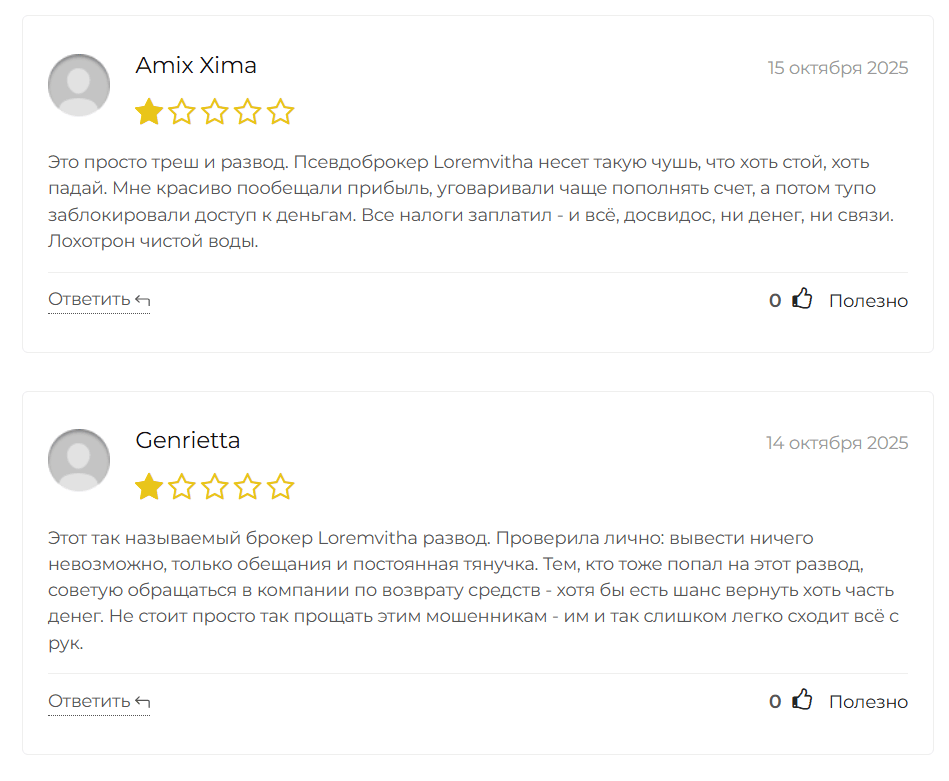Click Genrietta's profile avatar
Image resolution: width=949 pixels, height=781 pixels.
[x=79, y=460]
